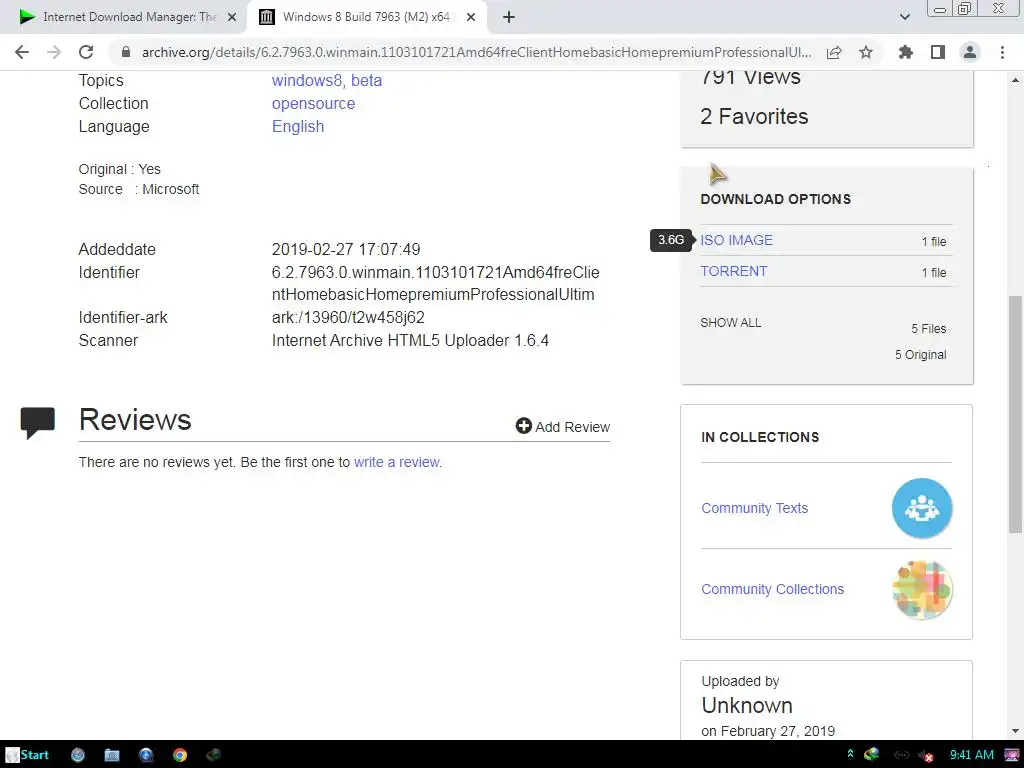This screenshot has width=1024, height=768.
Task: Click the Chrome icon in the taskbar
Action: [x=180, y=756]
